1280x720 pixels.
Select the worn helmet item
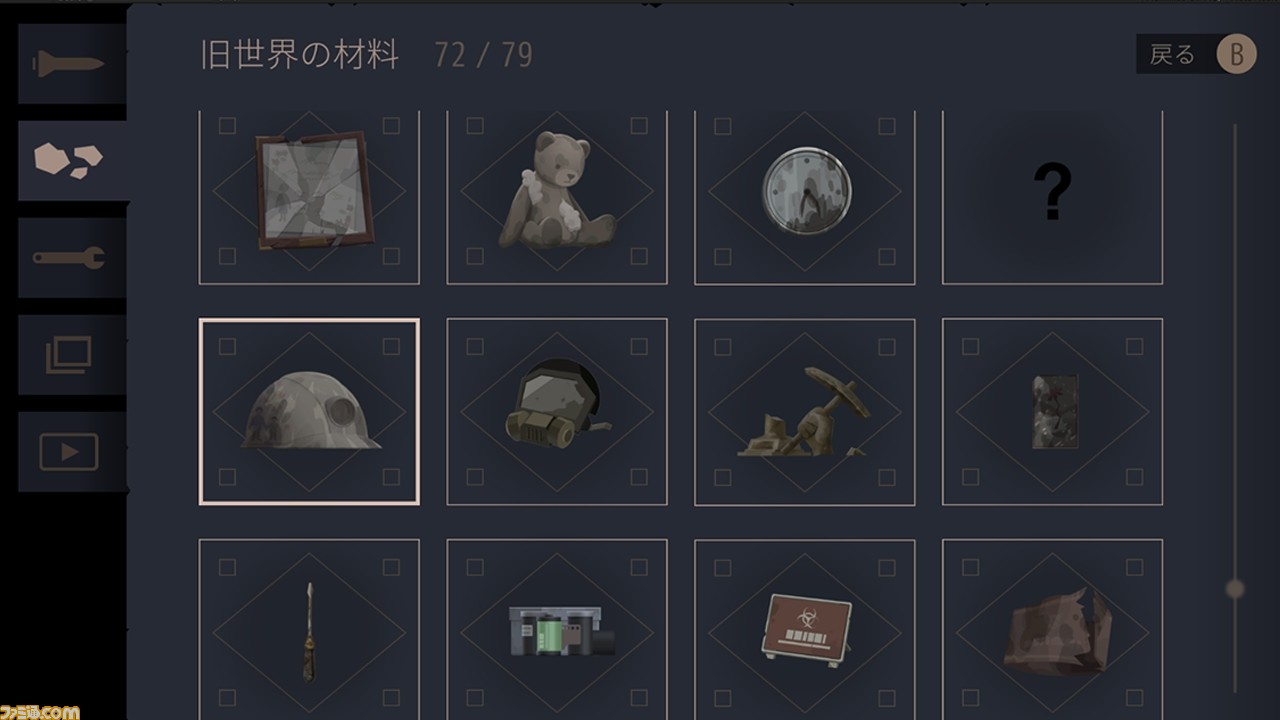tap(309, 412)
